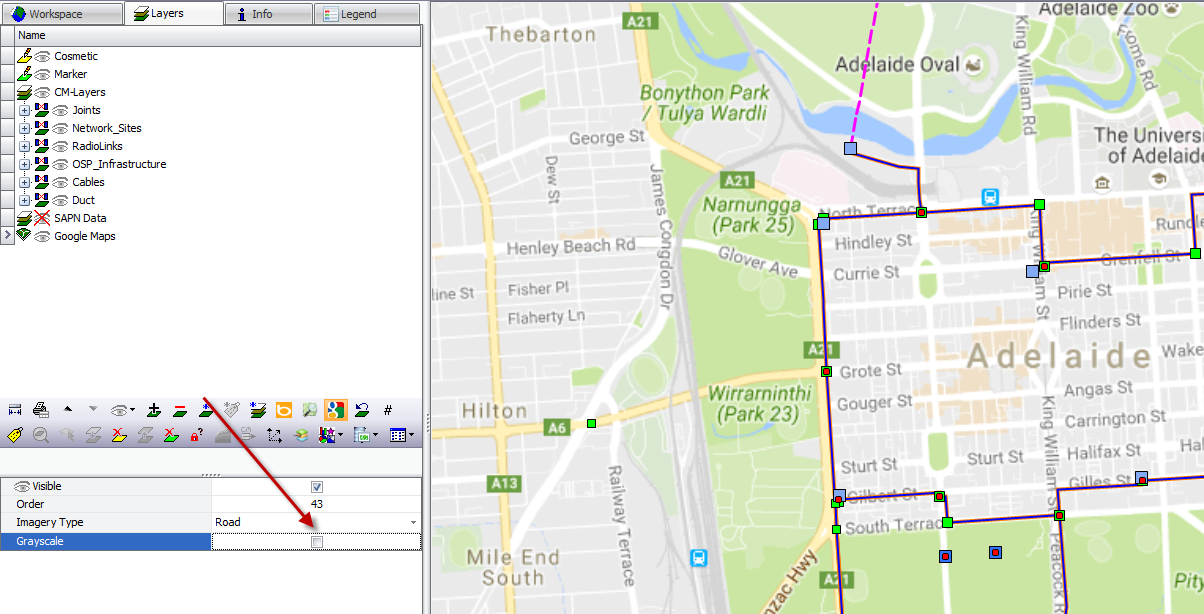Toggle visibility eye of Joints layer

coord(60,111)
